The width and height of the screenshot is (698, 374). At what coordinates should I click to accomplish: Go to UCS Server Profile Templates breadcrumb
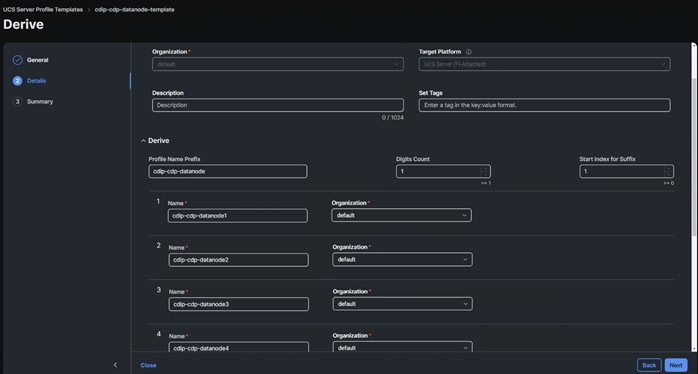click(43, 9)
